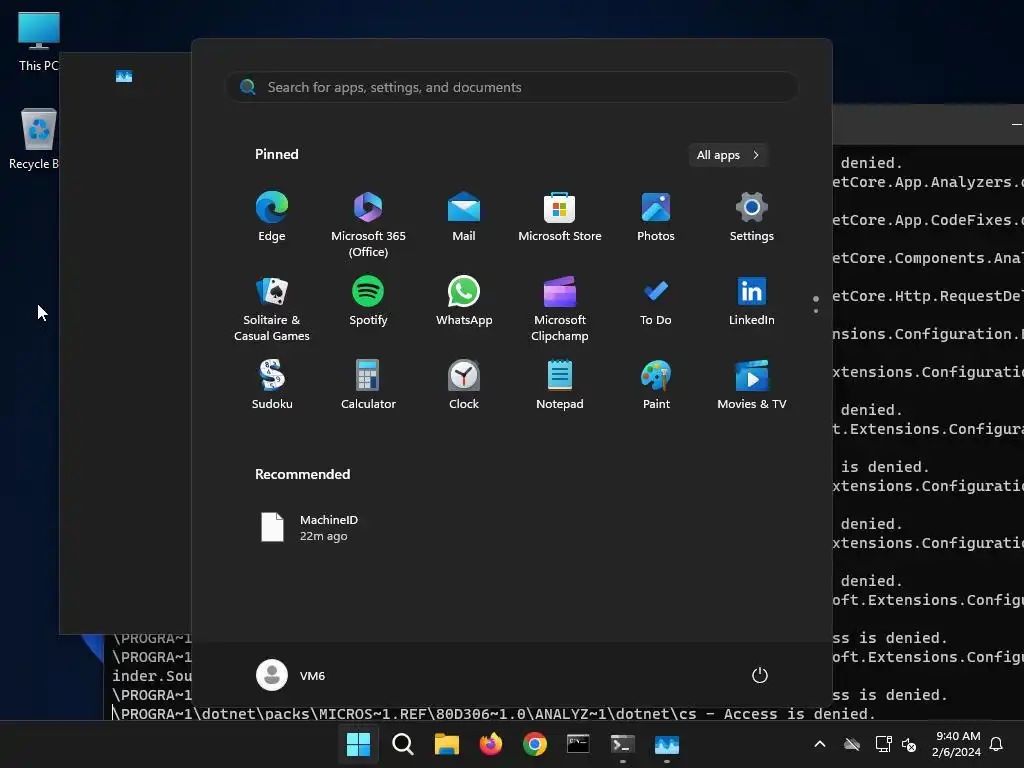Open Edge from pinned apps

point(272,217)
